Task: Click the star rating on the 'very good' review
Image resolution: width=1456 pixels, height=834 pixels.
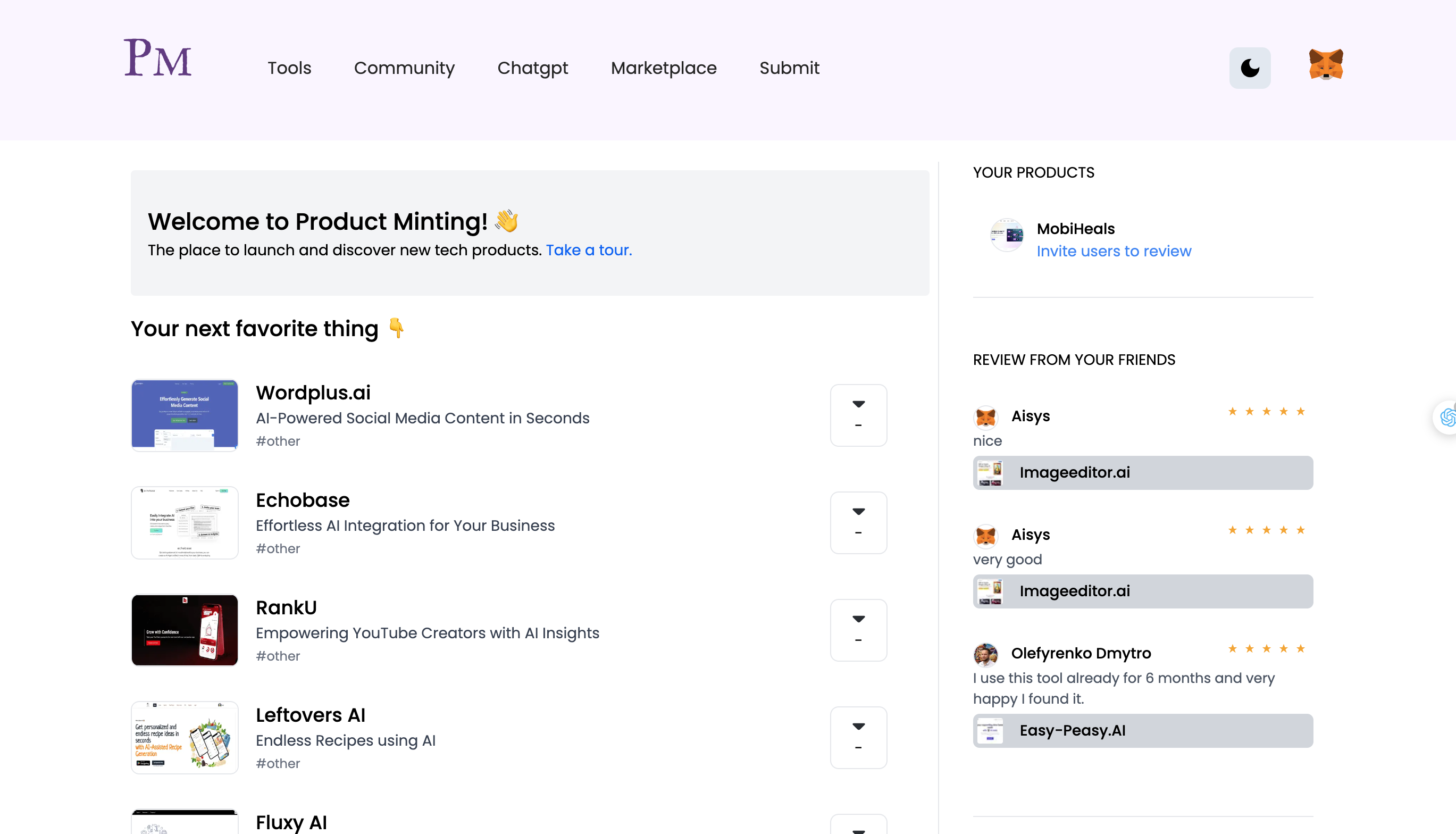Action: click(1267, 530)
